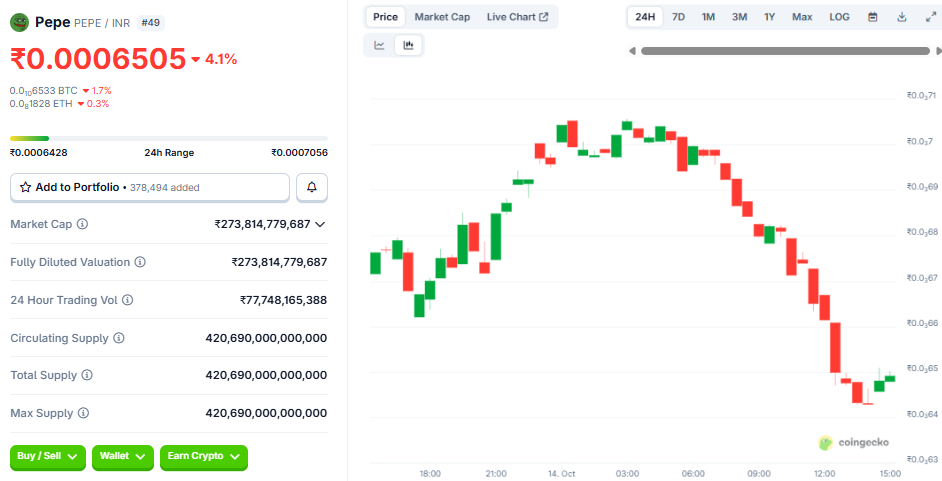The image size is (942, 481).
Task: Click the Add to Portfolio button
Action: pos(150,187)
